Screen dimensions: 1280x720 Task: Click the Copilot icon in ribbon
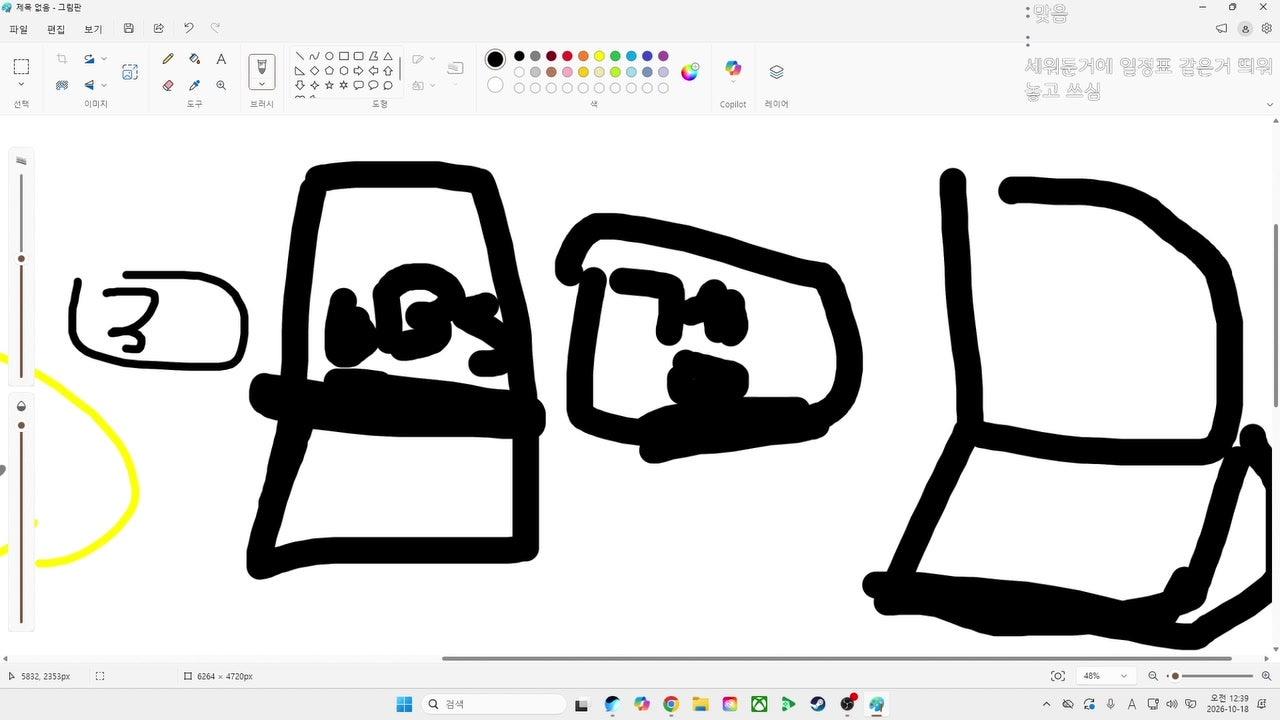click(733, 69)
